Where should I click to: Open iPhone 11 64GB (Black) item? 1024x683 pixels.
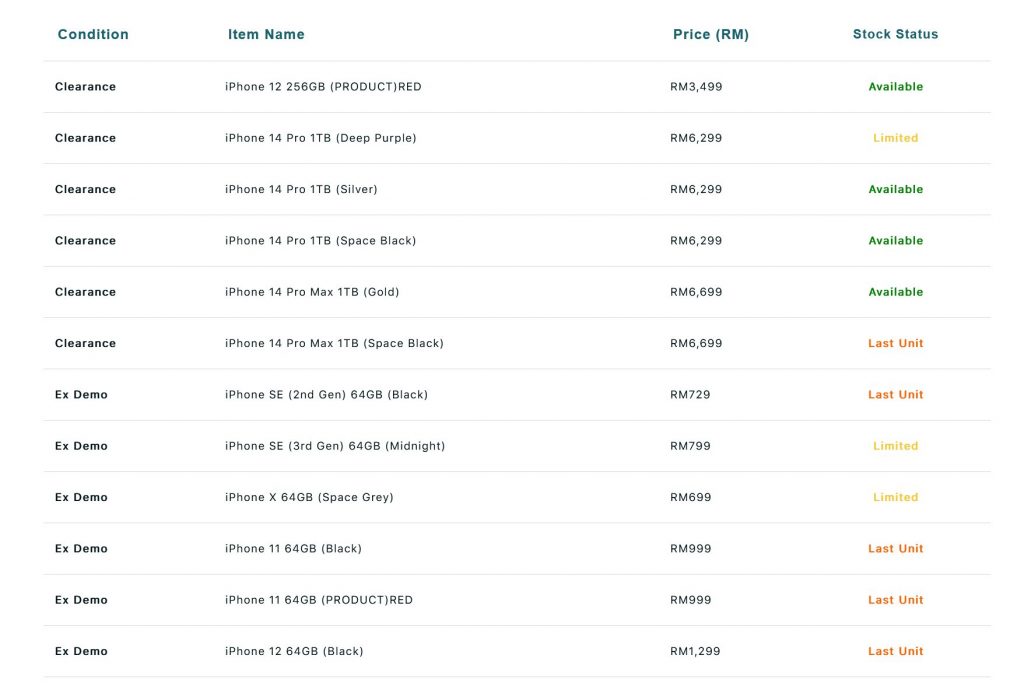click(293, 548)
